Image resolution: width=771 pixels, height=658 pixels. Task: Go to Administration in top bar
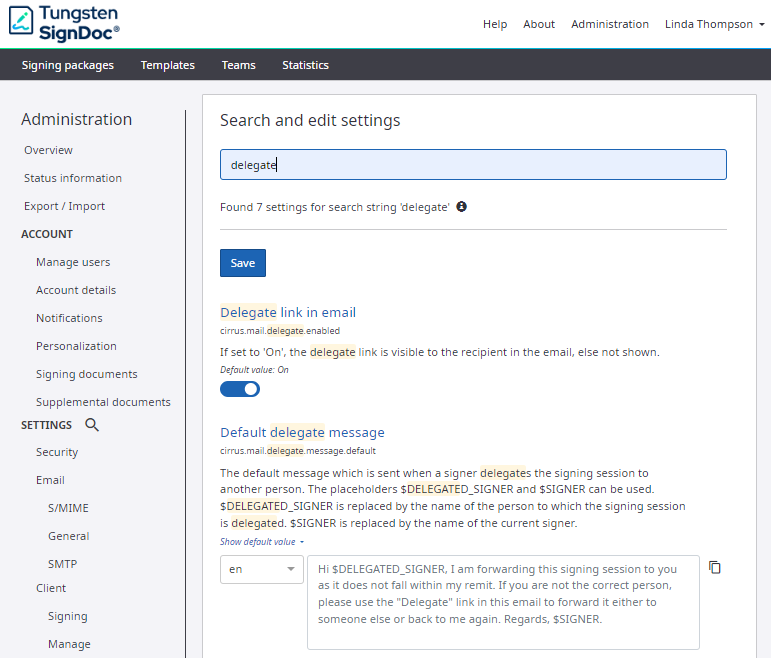click(x=610, y=24)
